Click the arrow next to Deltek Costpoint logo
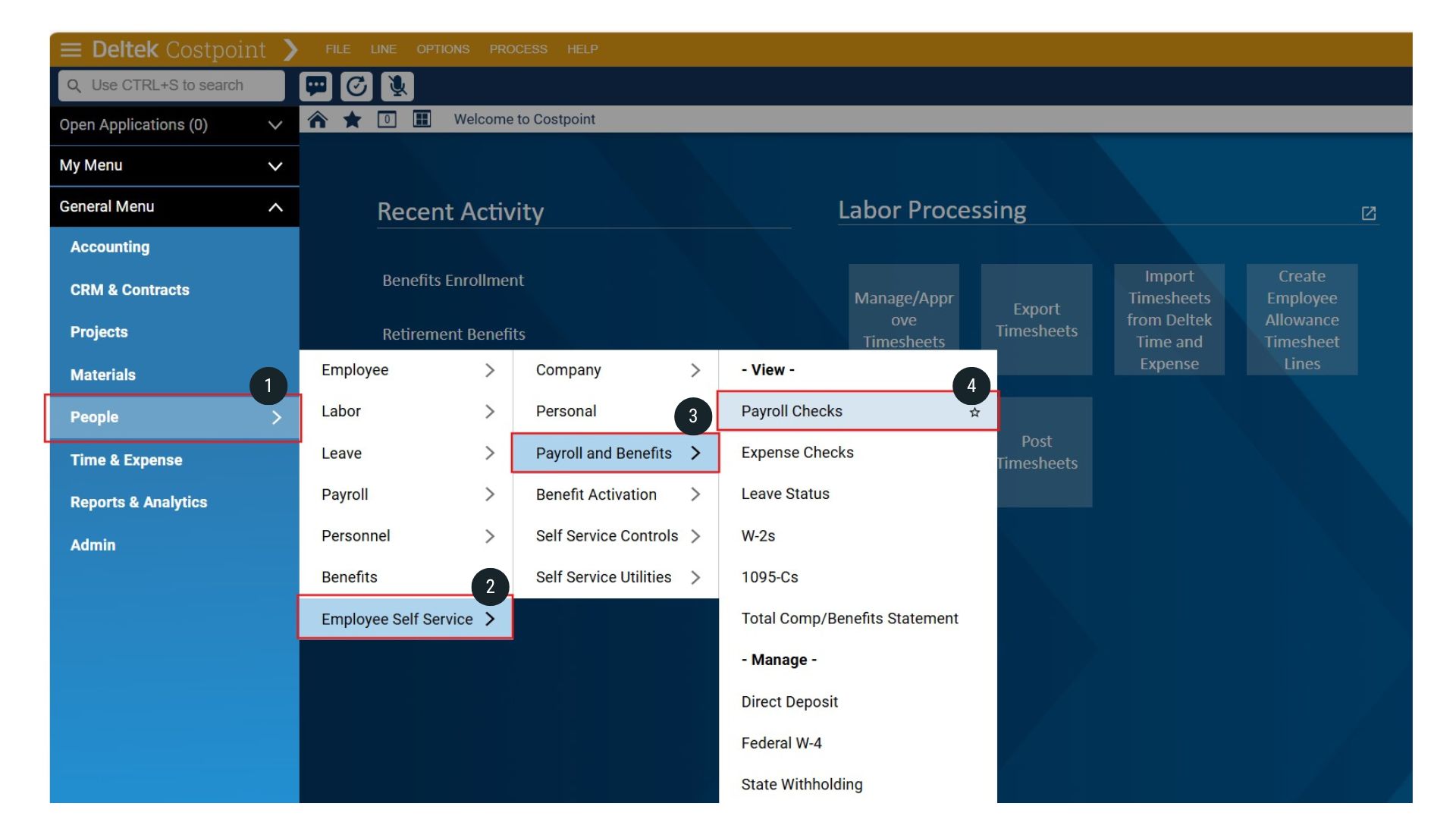This screenshot has width=1456, height=819. (290, 49)
